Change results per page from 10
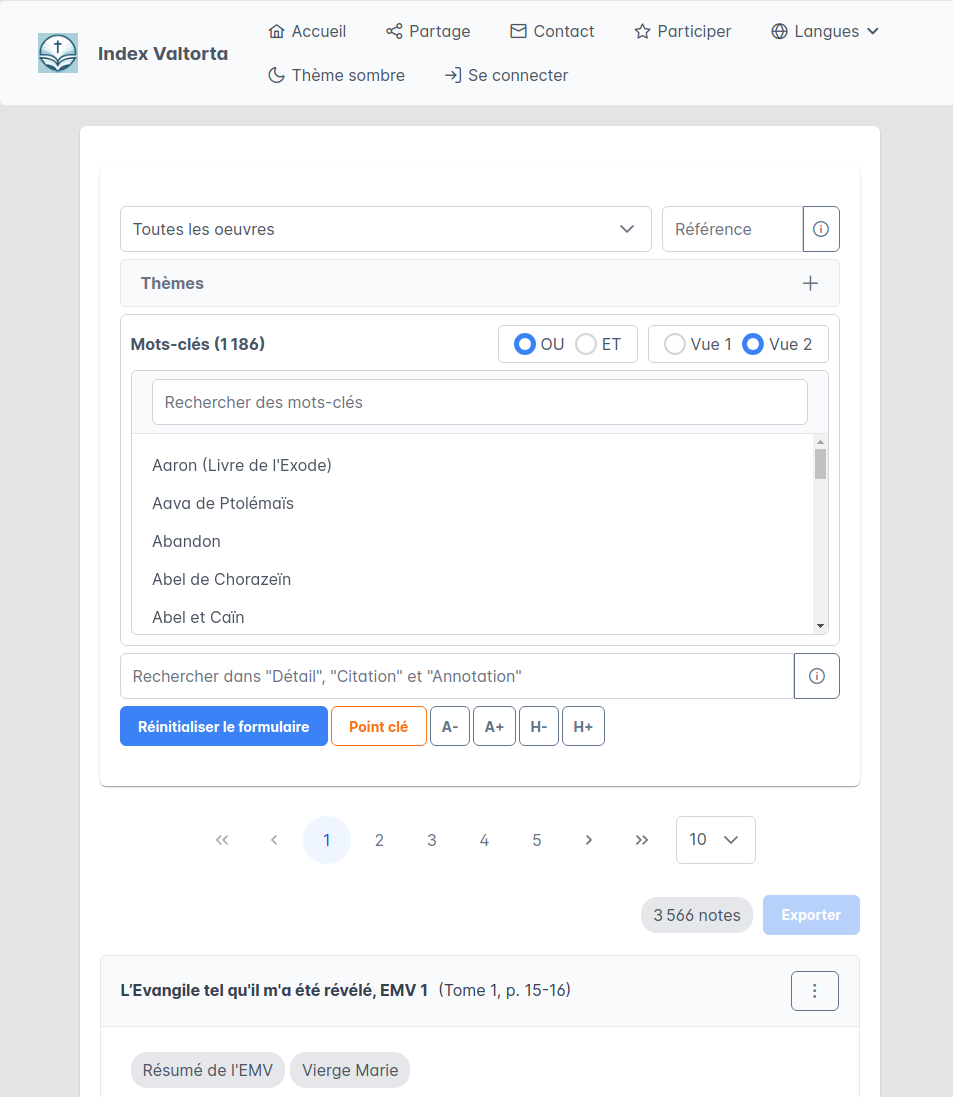Screen dimensions: 953x1097 (715, 840)
